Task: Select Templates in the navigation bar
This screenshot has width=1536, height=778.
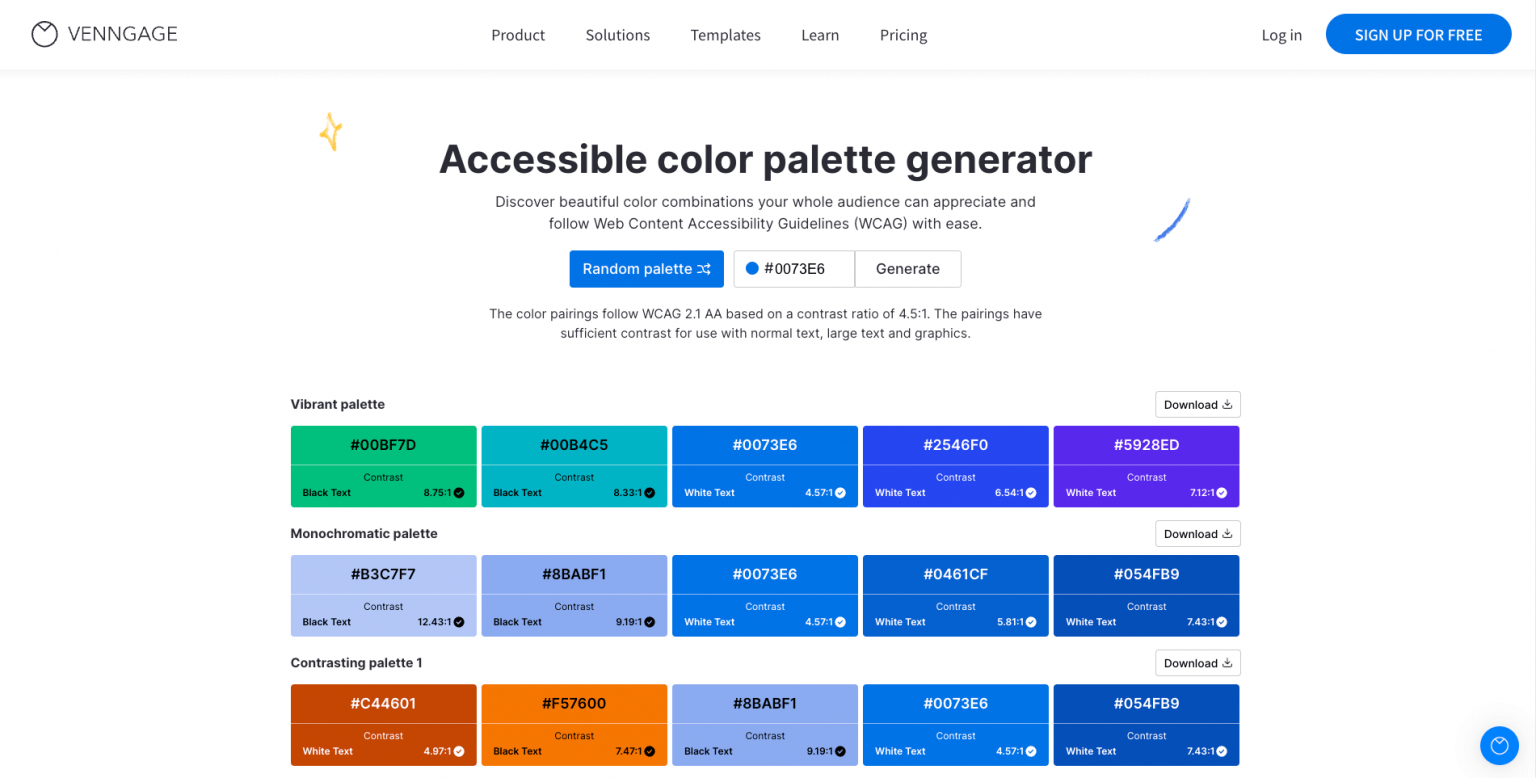Action: (725, 34)
